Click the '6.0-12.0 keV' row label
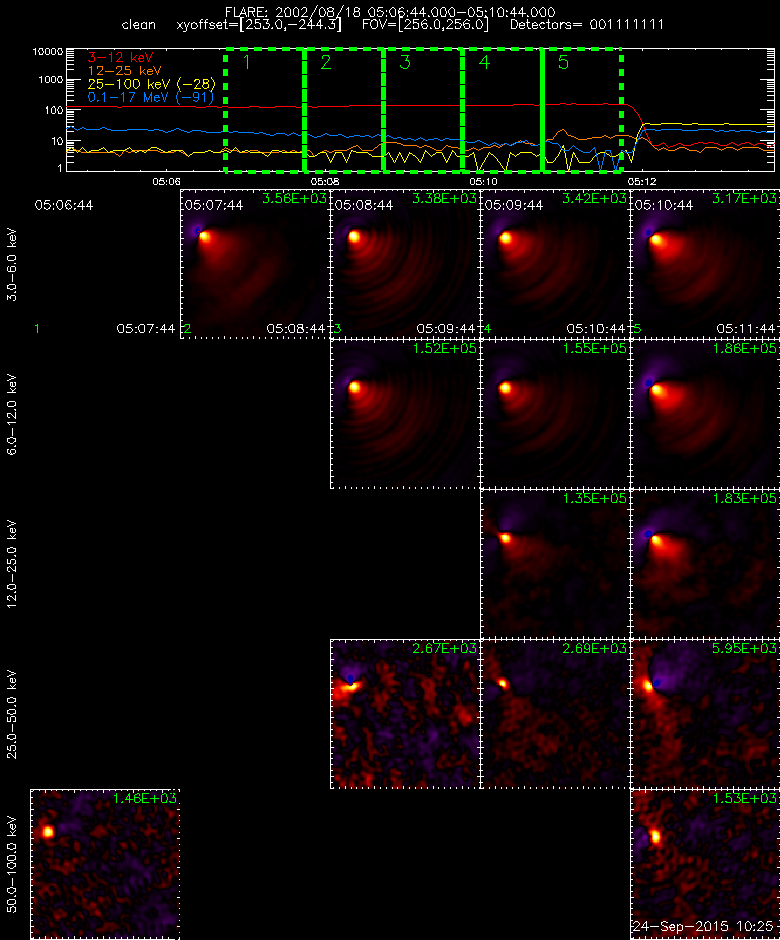The image size is (780, 940). [12, 414]
